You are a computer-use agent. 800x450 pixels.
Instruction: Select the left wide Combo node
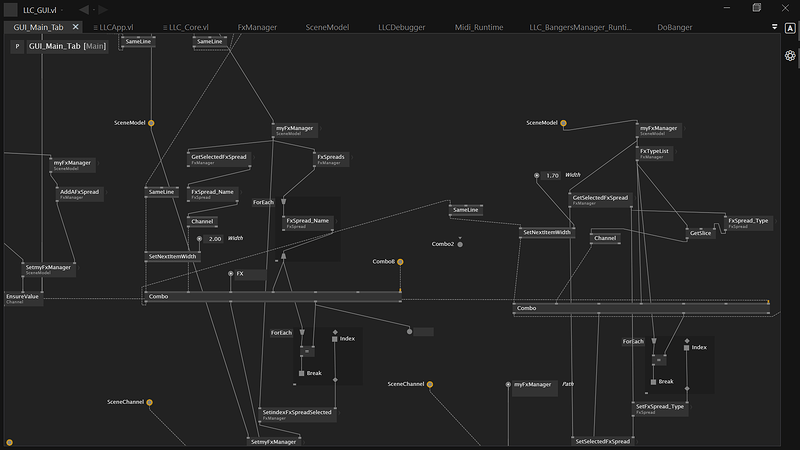(270, 296)
